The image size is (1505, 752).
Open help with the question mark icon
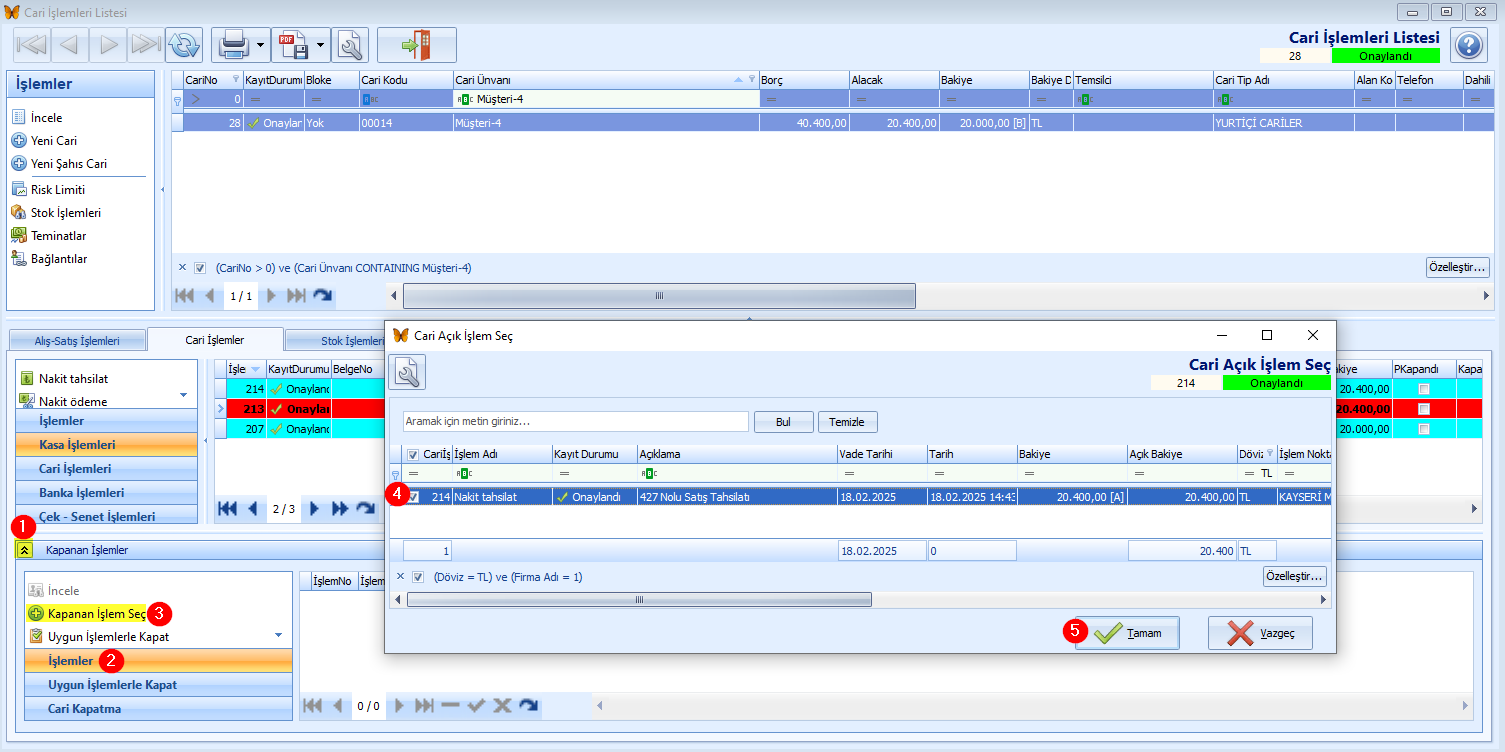coord(1468,45)
